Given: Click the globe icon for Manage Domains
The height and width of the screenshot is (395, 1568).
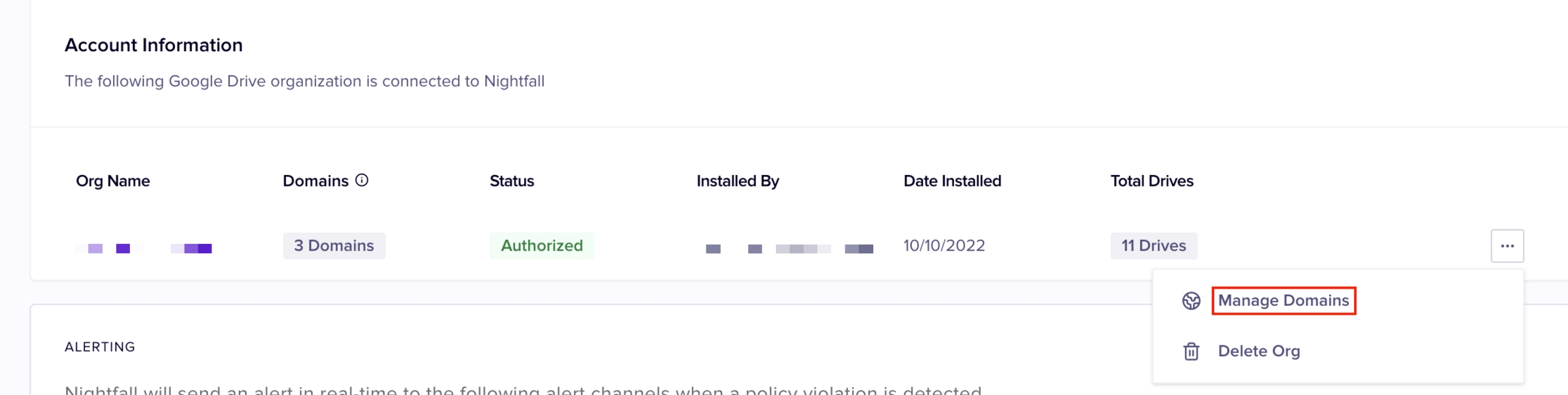Looking at the screenshot, I should click(x=1191, y=301).
